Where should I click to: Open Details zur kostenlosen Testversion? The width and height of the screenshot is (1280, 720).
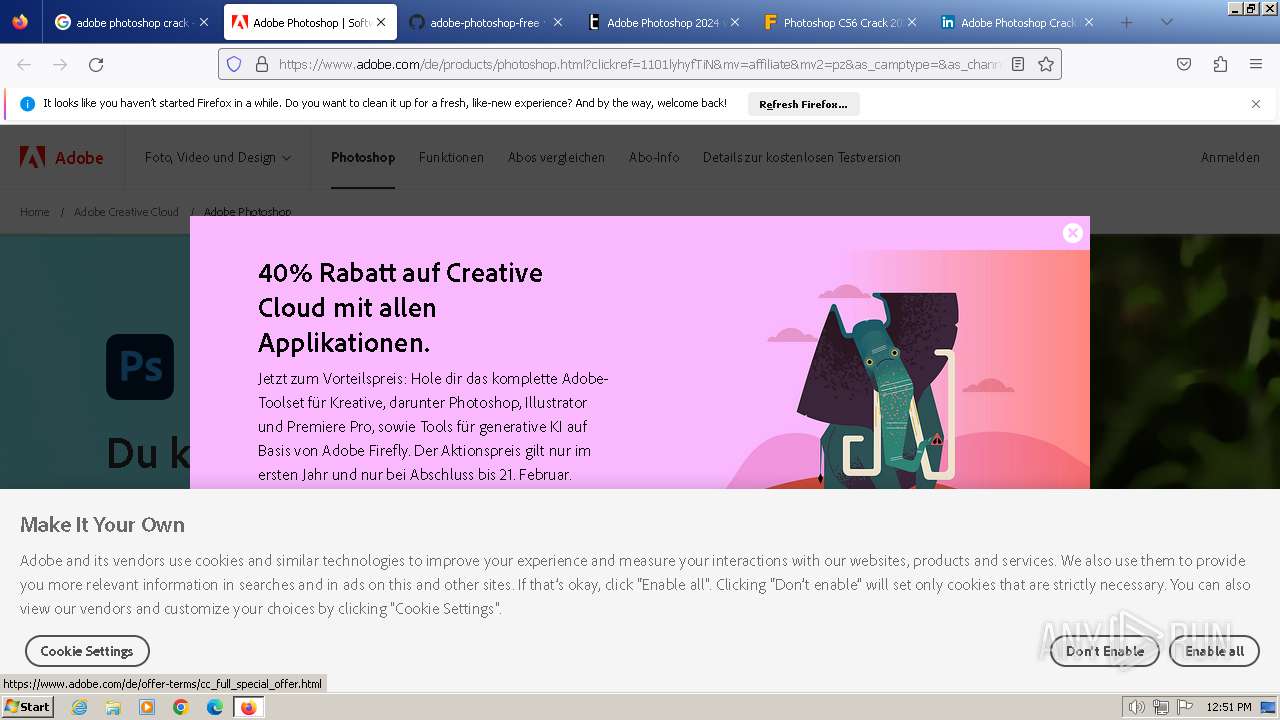tap(802, 157)
